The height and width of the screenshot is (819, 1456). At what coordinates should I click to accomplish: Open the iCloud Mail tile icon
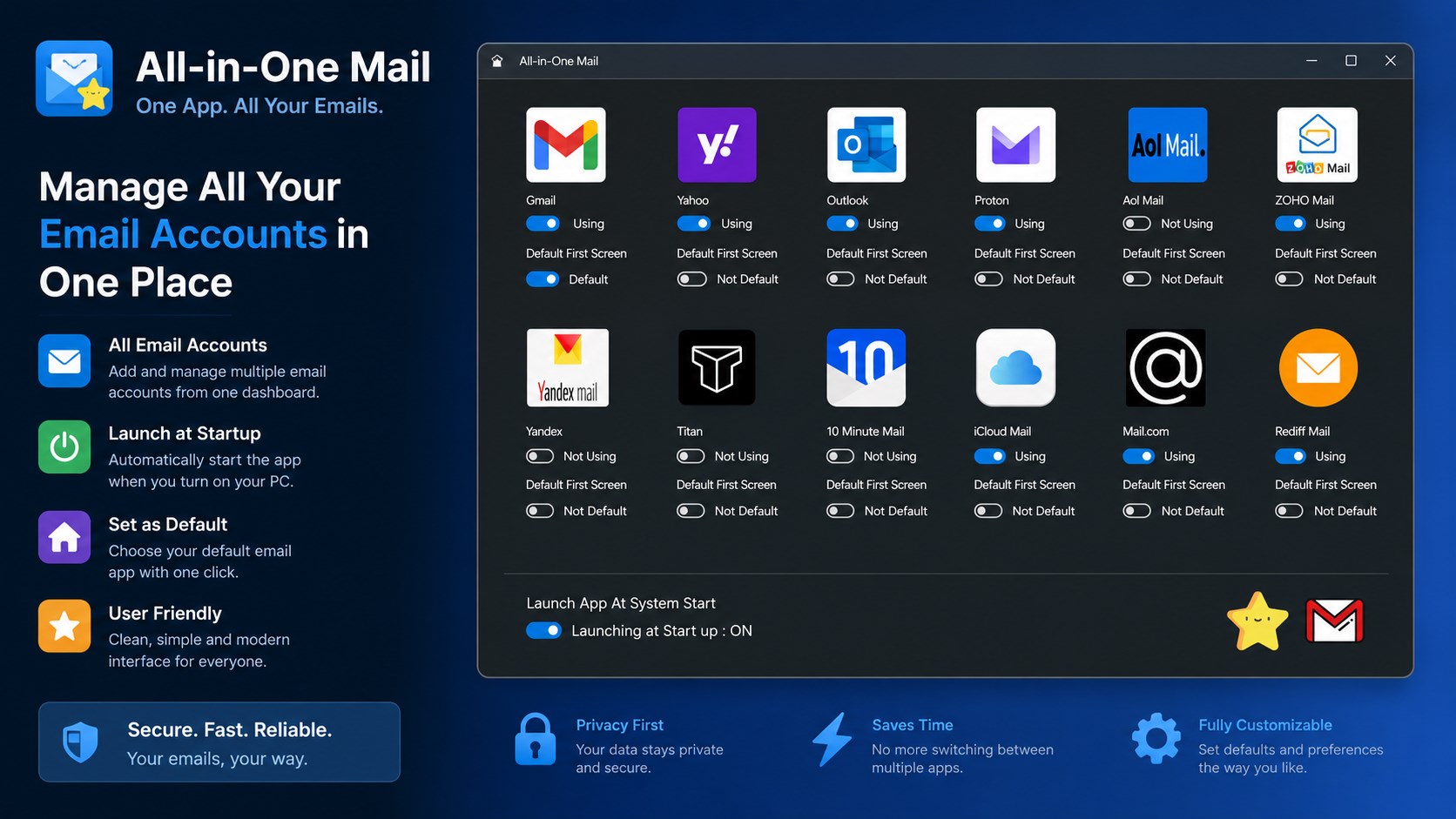(x=1015, y=367)
